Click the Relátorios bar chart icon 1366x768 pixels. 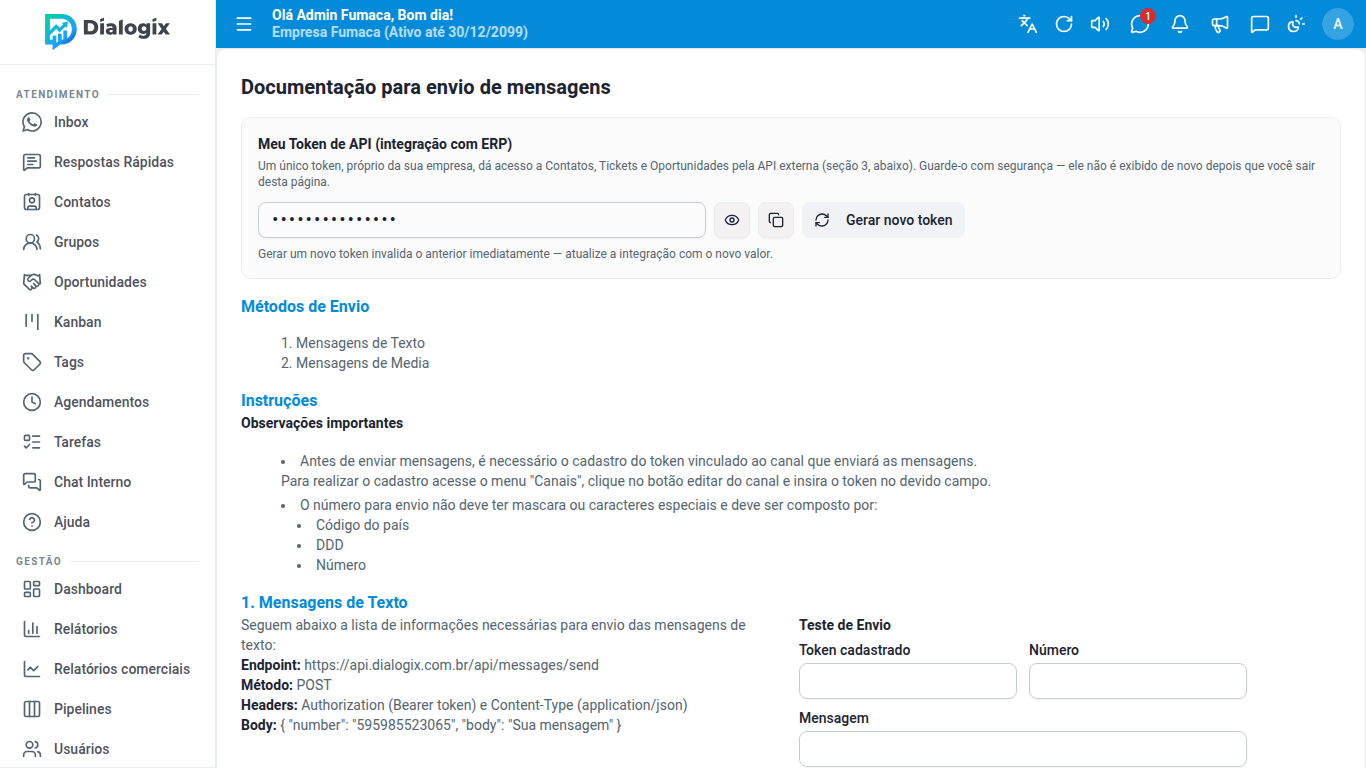pyautogui.click(x=32, y=629)
